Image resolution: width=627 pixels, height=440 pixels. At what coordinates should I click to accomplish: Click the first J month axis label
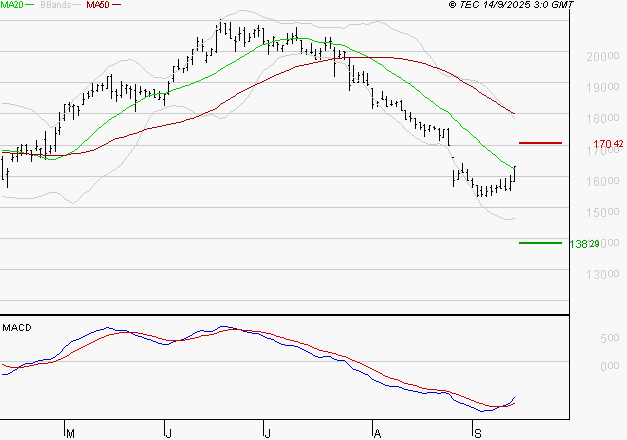click(168, 434)
